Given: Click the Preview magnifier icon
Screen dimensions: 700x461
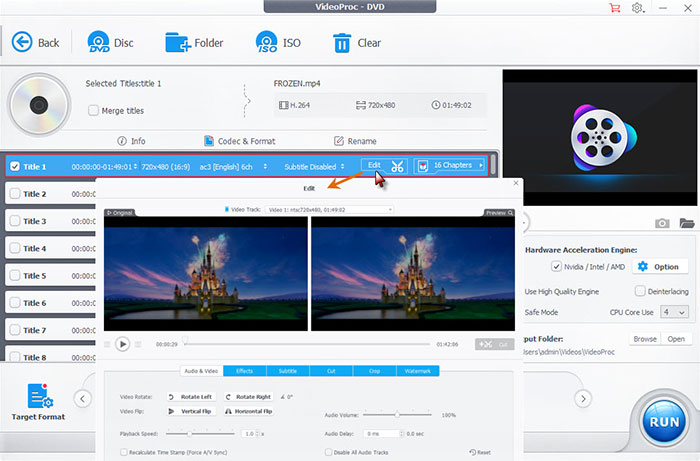Looking at the screenshot, I should coord(510,213).
